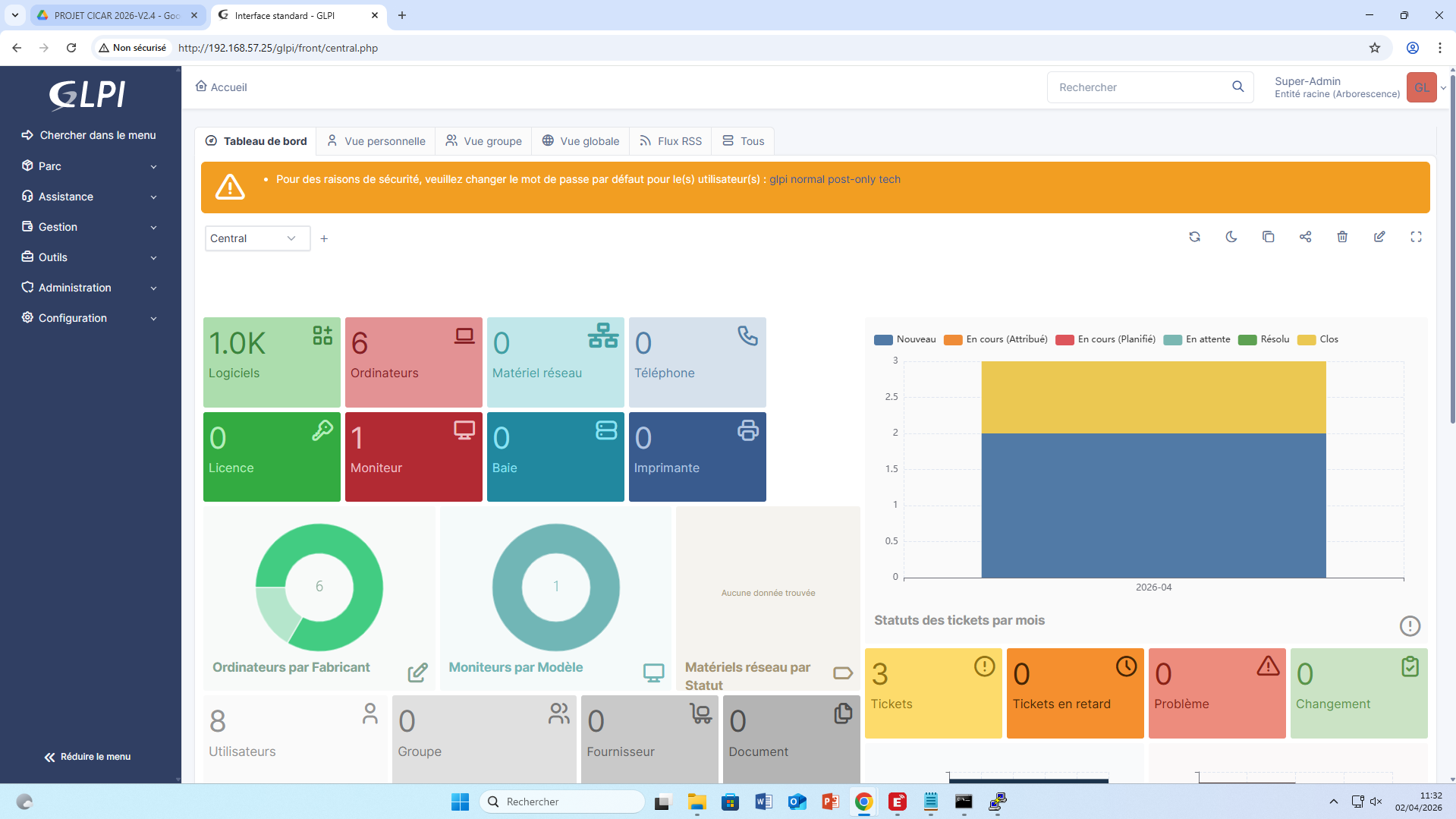The width and height of the screenshot is (1456, 819).
Task: Open the share dashboard icon
Action: (1305, 237)
